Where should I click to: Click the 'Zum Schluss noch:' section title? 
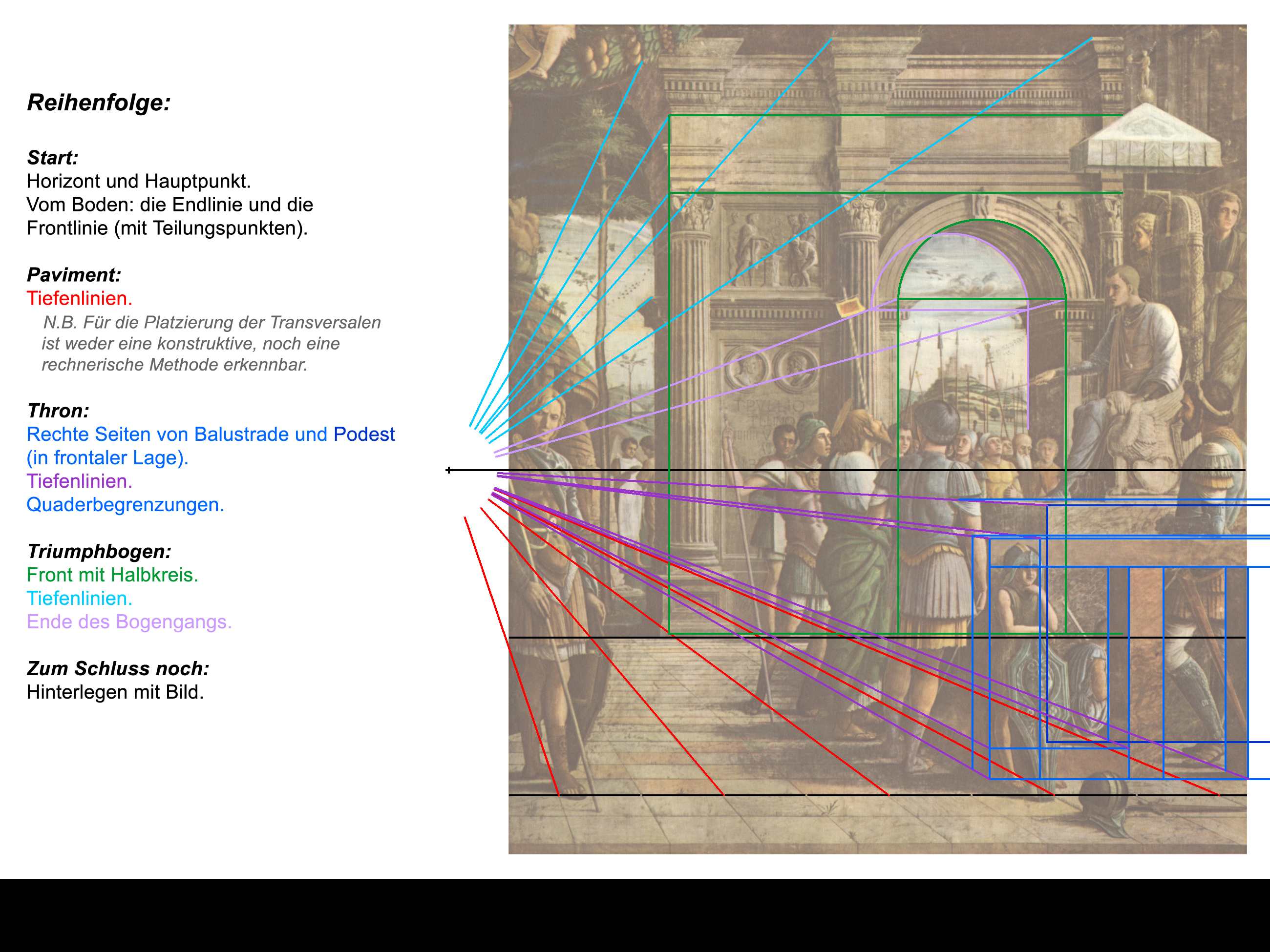[x=118, y=668]
